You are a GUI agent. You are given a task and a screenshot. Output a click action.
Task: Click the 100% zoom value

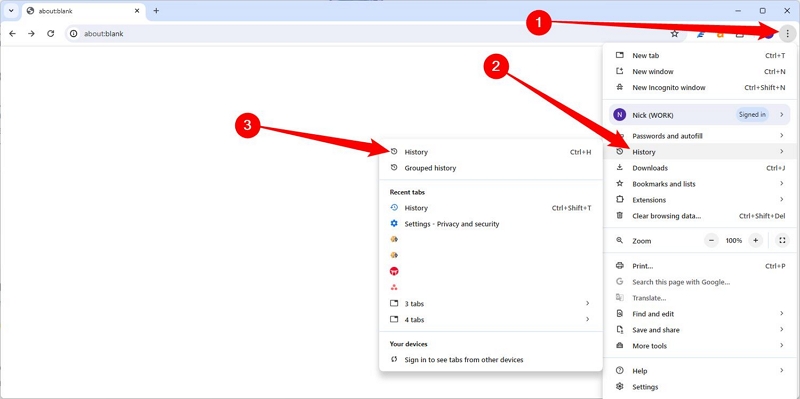pos(734,240)
